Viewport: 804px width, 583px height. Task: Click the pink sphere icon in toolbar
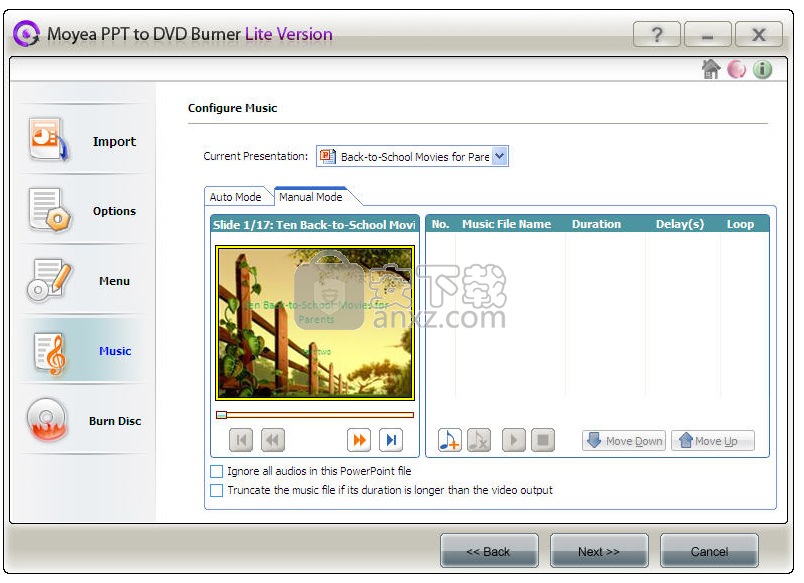tap(737, 69)
